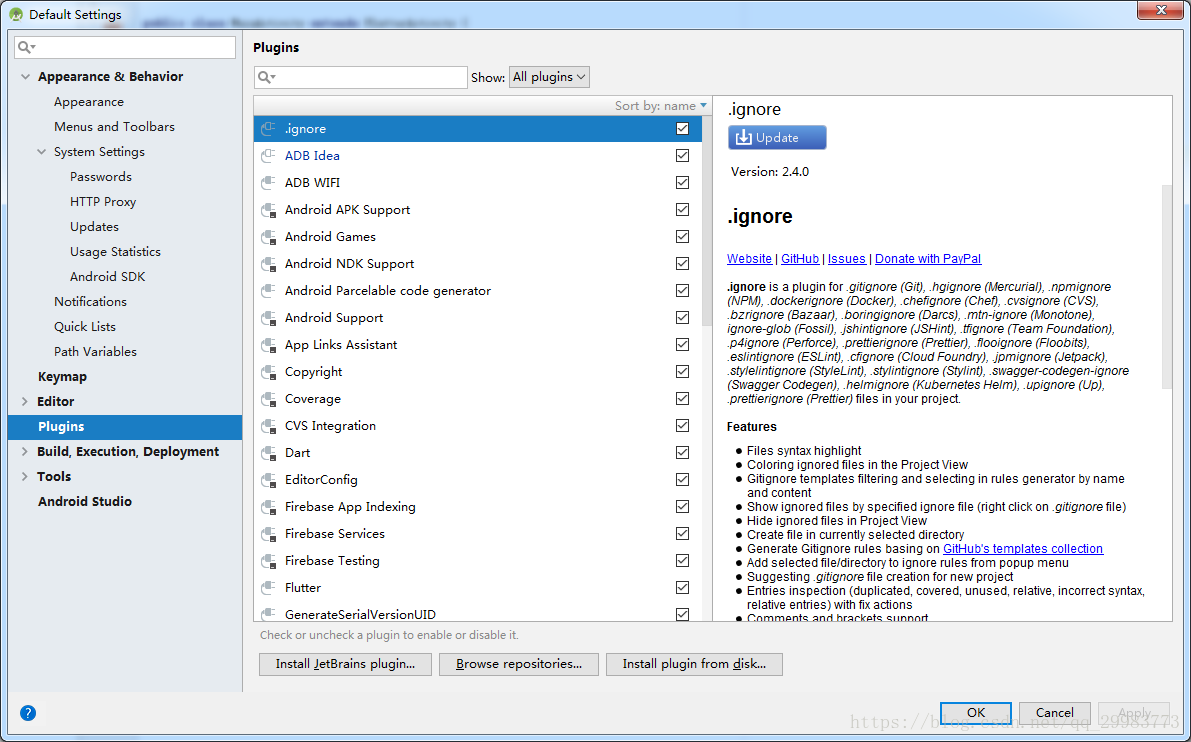Click the plugin icon beside Firebase Testing
Viewport: 1191px width, 742px height.
(267, 561)
